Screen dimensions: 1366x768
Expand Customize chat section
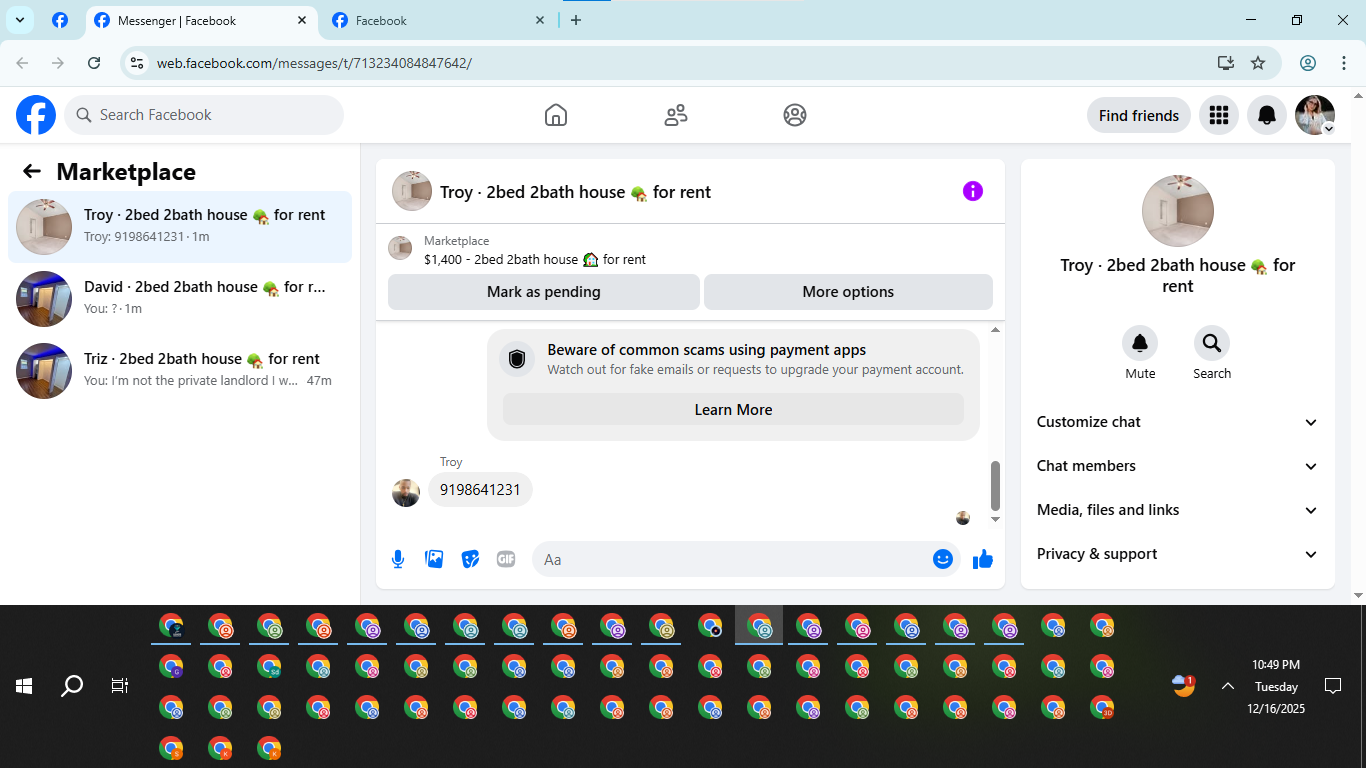[x=1178, y=422]
